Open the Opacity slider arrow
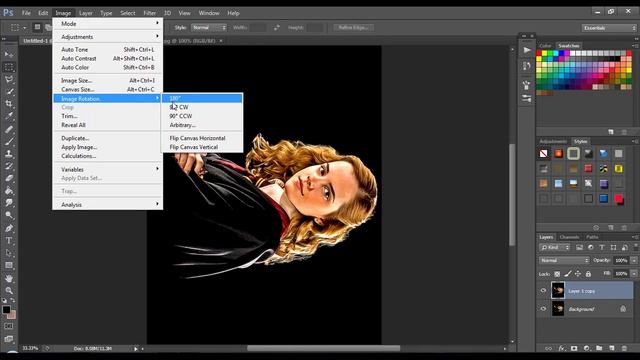640x360 pixels. (634, 260)
